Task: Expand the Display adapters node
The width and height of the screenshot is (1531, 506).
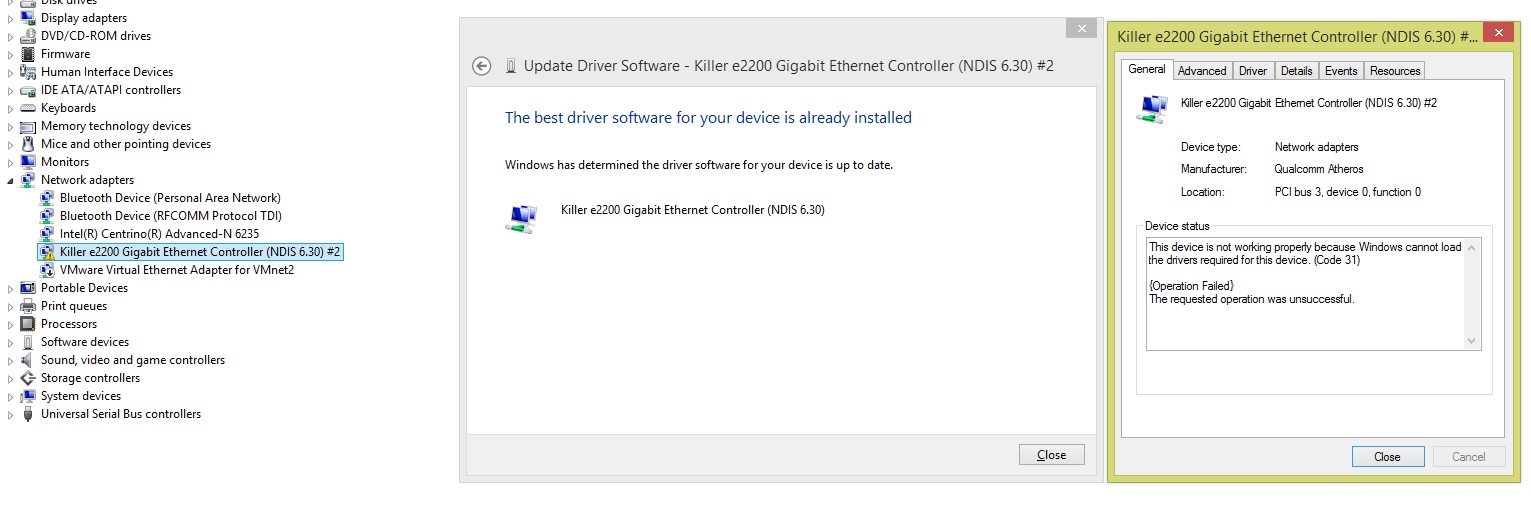Action: 11,18
